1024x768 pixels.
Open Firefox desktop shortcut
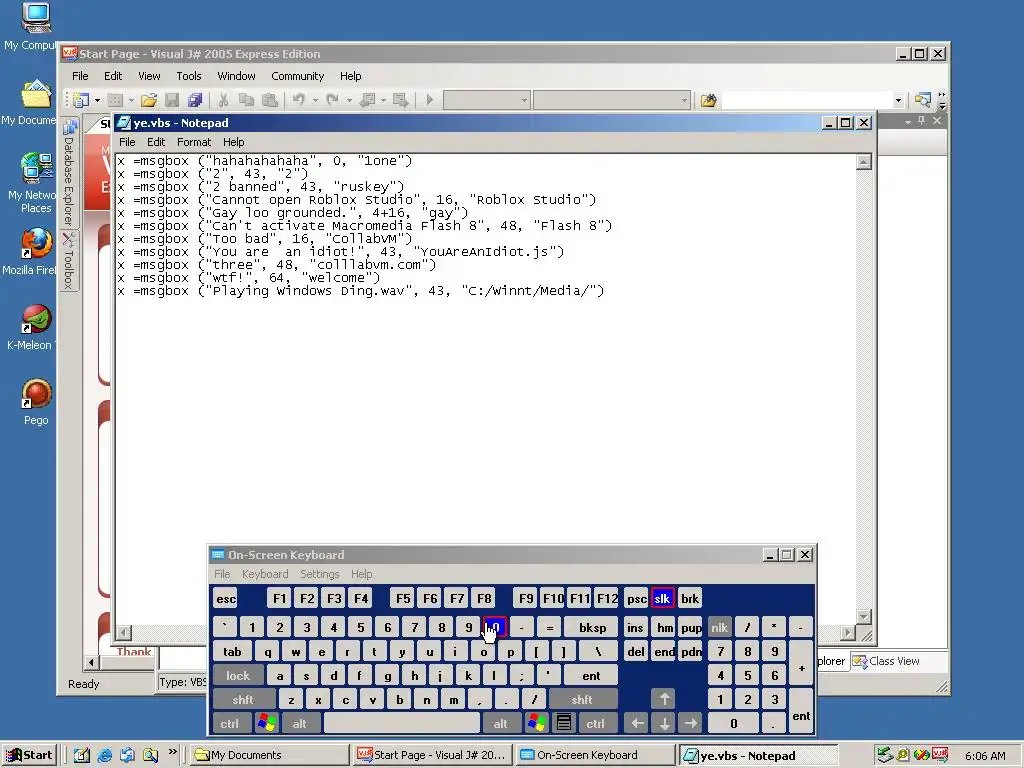point(36,251)
